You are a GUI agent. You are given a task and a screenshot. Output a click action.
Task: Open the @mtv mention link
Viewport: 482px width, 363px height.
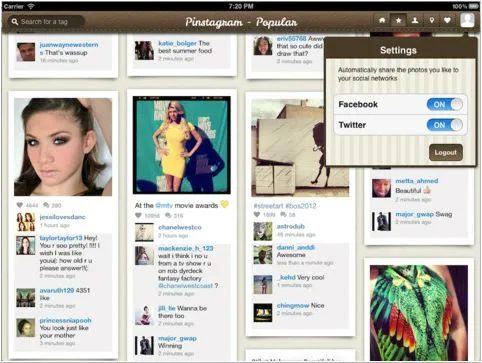[164, 205]
